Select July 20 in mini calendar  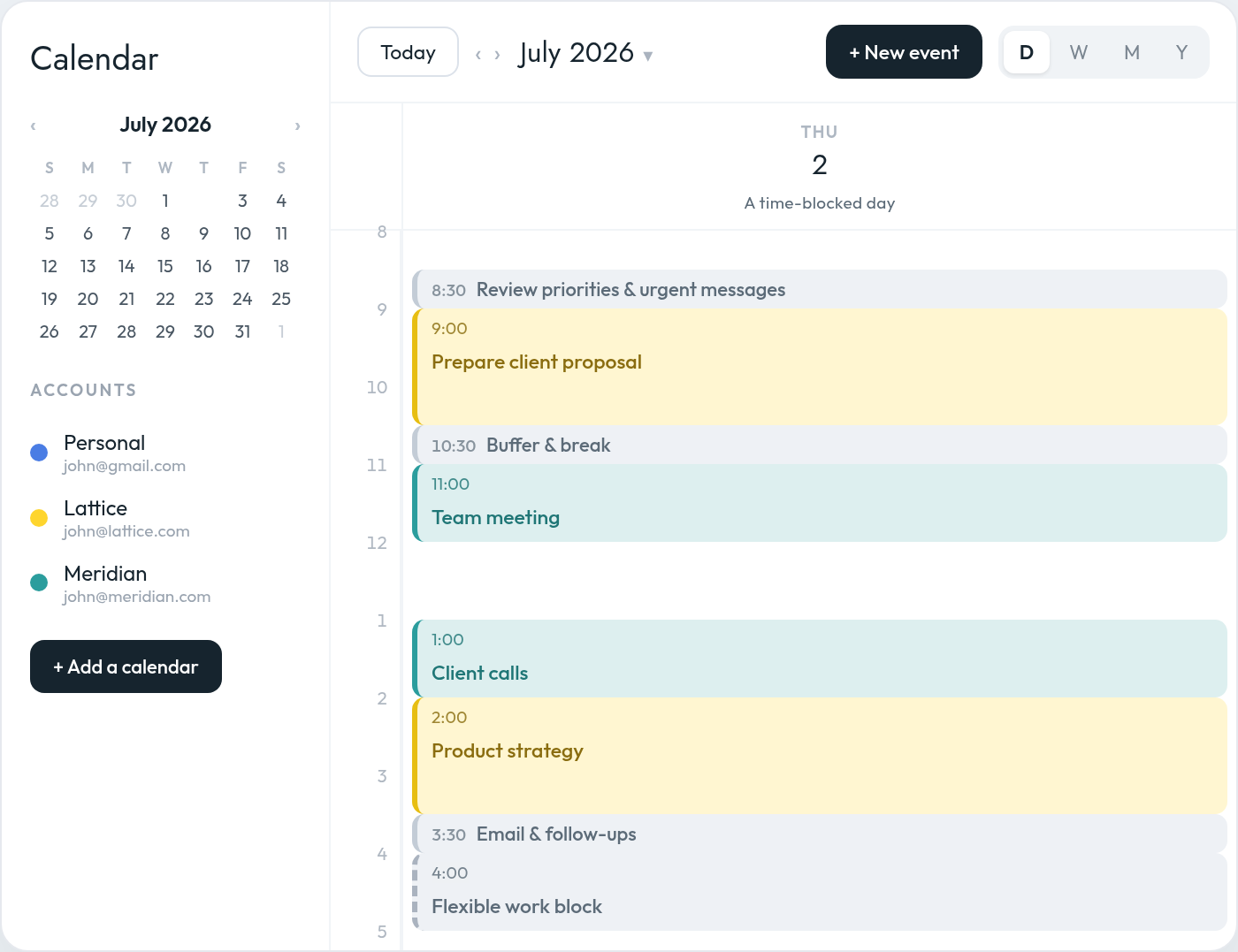click(x=88, y=299)
